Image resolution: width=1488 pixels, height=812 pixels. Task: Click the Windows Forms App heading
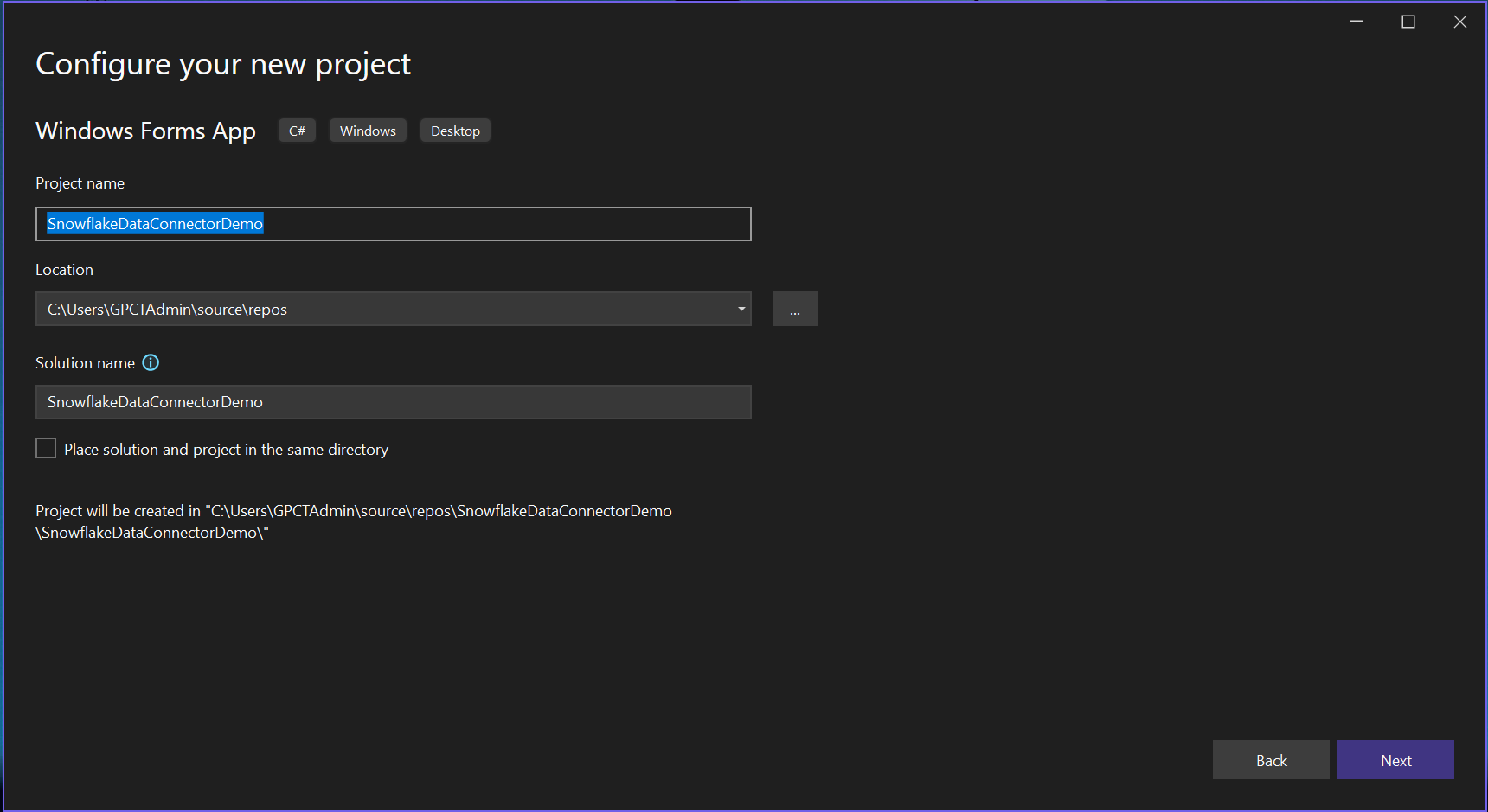(145, 131)
